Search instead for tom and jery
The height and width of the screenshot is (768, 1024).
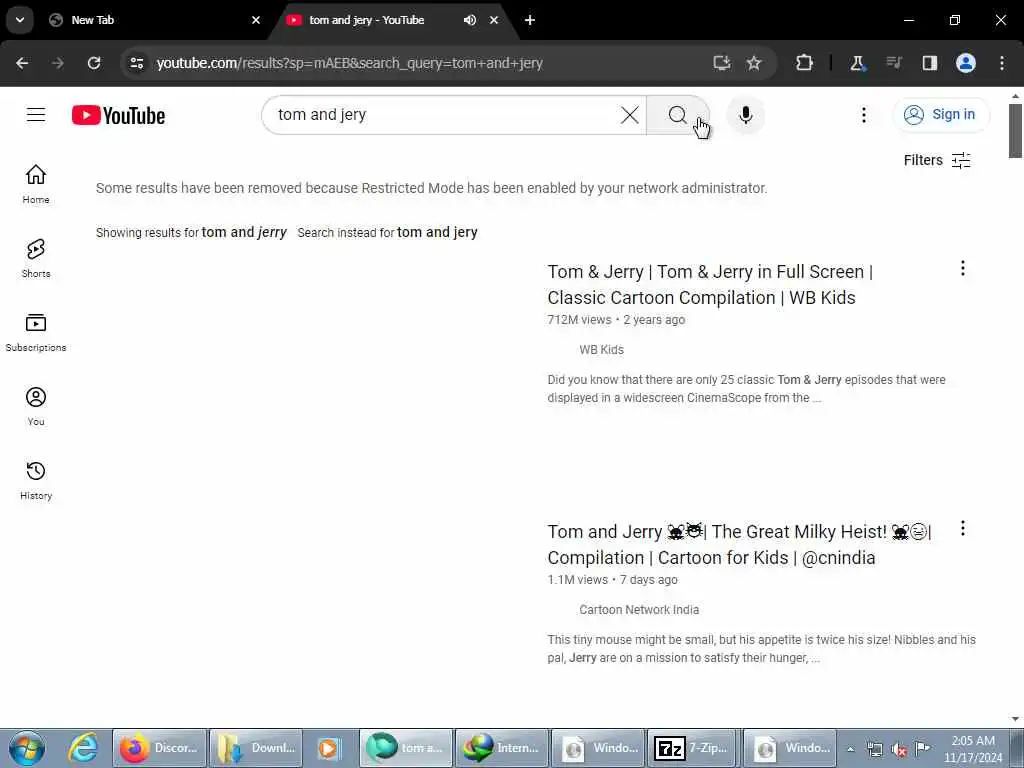pyautogui.click(x=437, y=232)
